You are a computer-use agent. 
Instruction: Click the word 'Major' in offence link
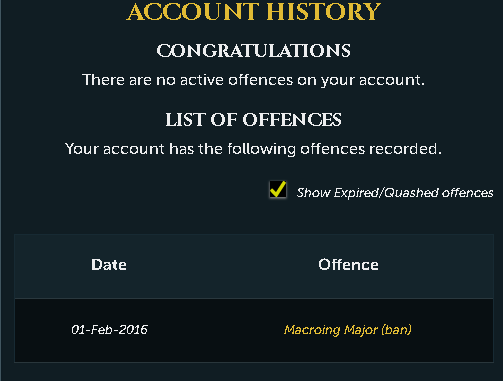[361, 330]
